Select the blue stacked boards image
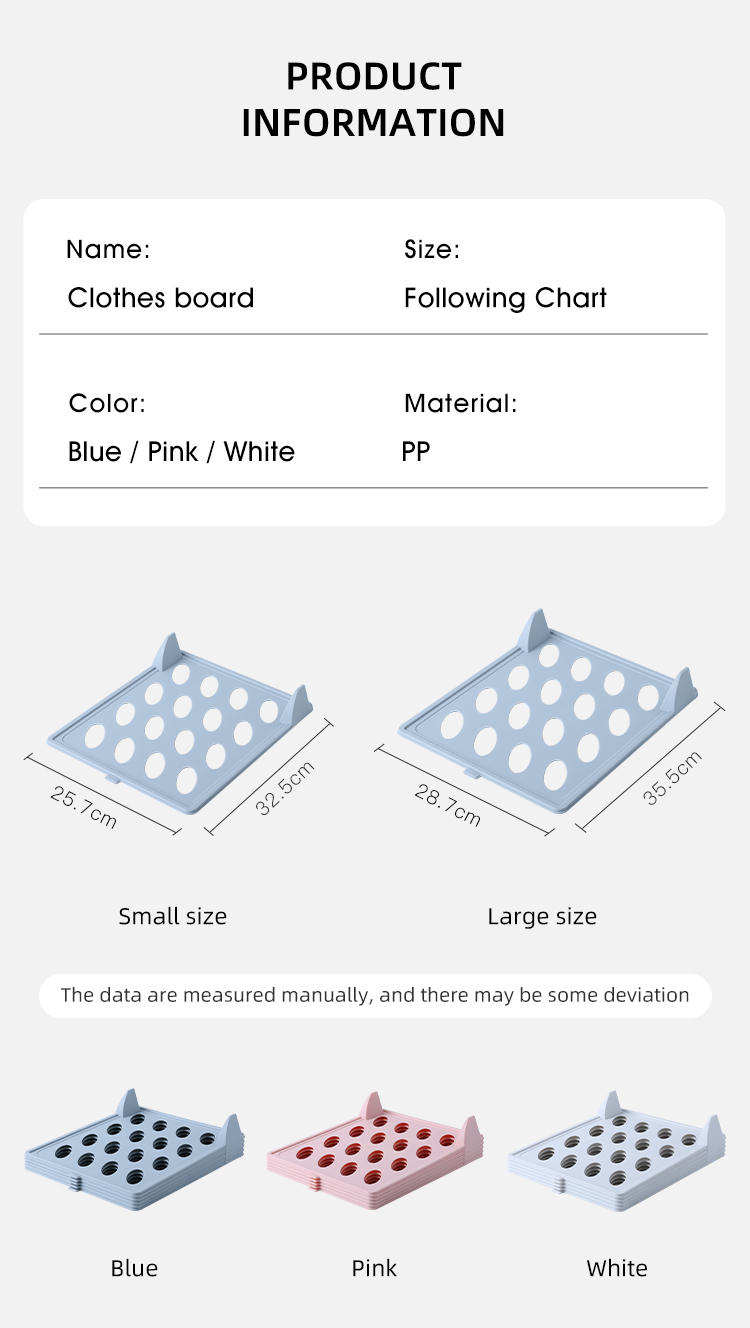The image size is (750, 1328). pyautogui.click(x=134, y=1149)
